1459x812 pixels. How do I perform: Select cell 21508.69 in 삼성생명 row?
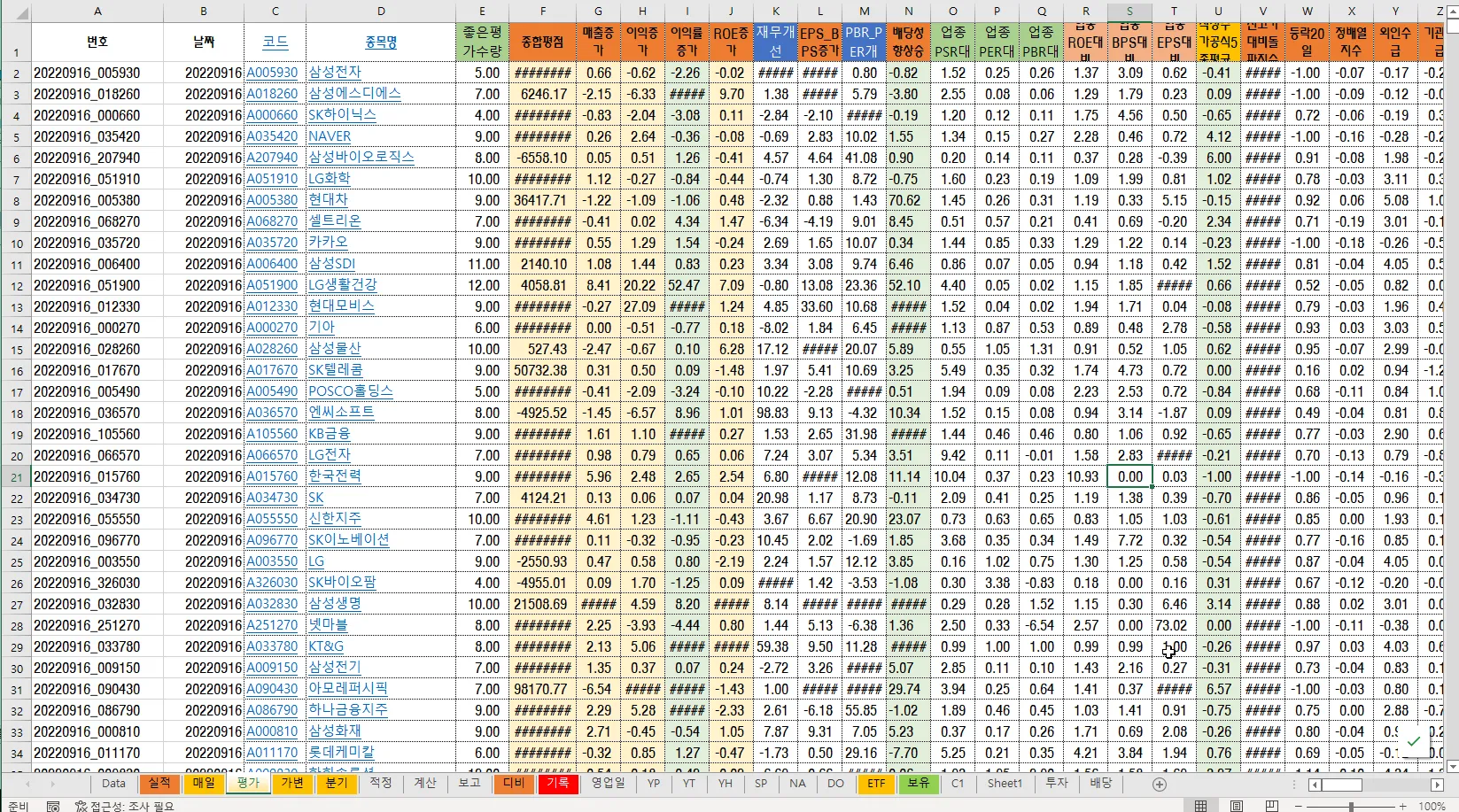(542, 604)
